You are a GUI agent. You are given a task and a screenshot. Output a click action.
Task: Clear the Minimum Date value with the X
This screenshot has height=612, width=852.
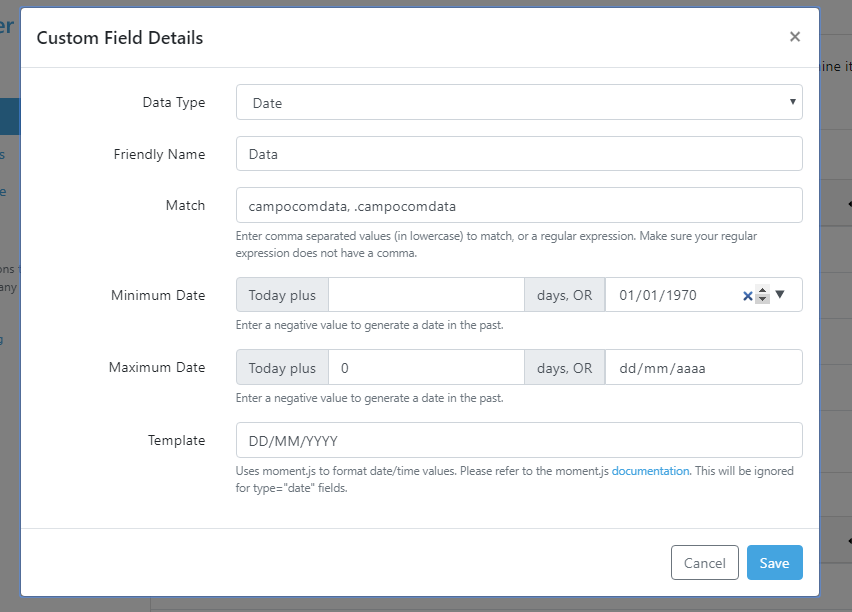tap(747, 296)
